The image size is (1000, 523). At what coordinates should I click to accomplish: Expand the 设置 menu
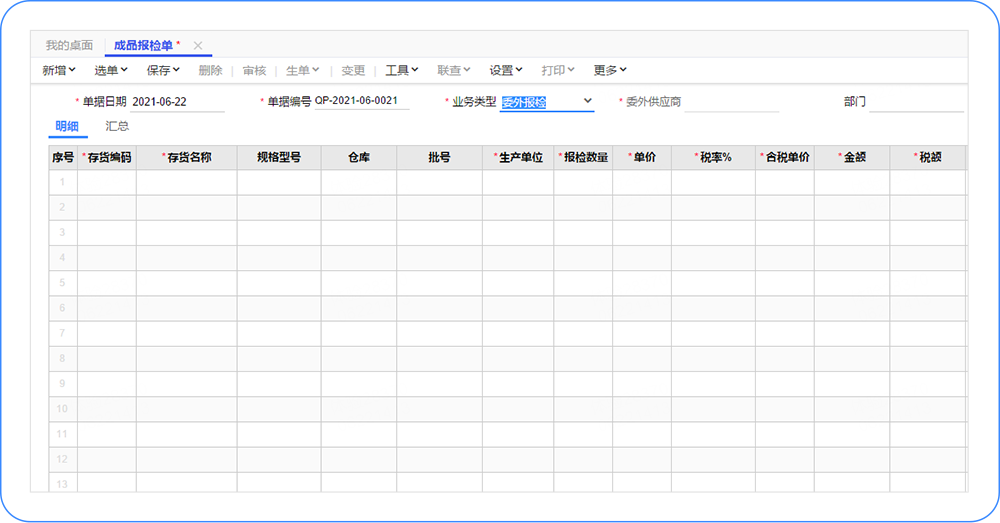506,71
